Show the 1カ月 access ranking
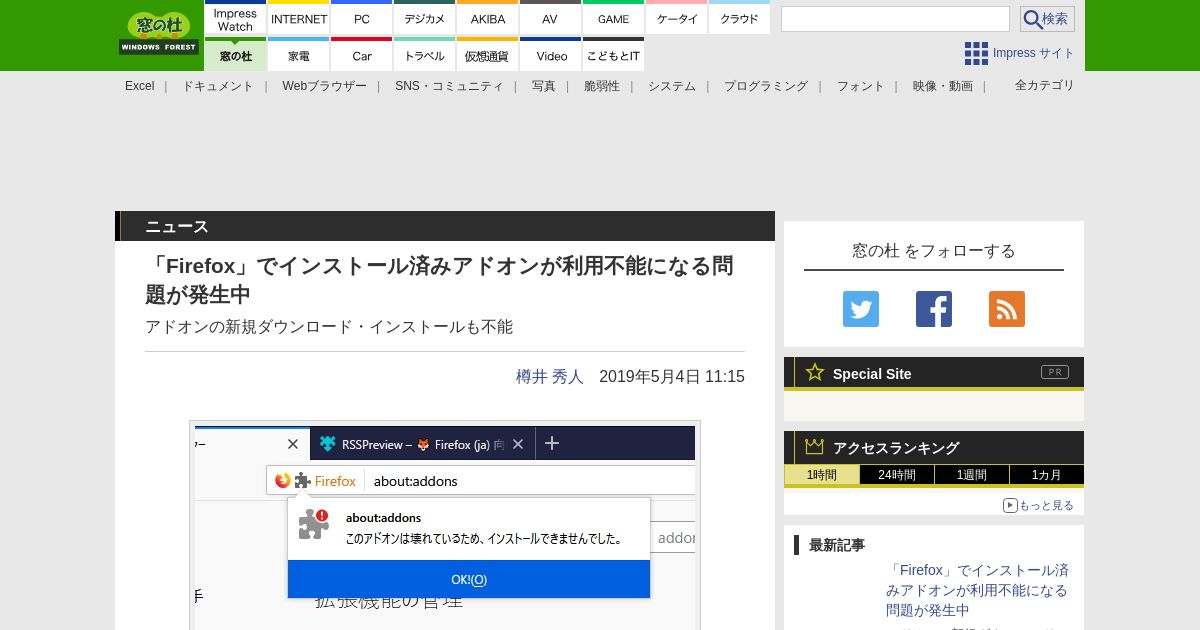Screen dimensions: 1200x630 point(1047,475)
